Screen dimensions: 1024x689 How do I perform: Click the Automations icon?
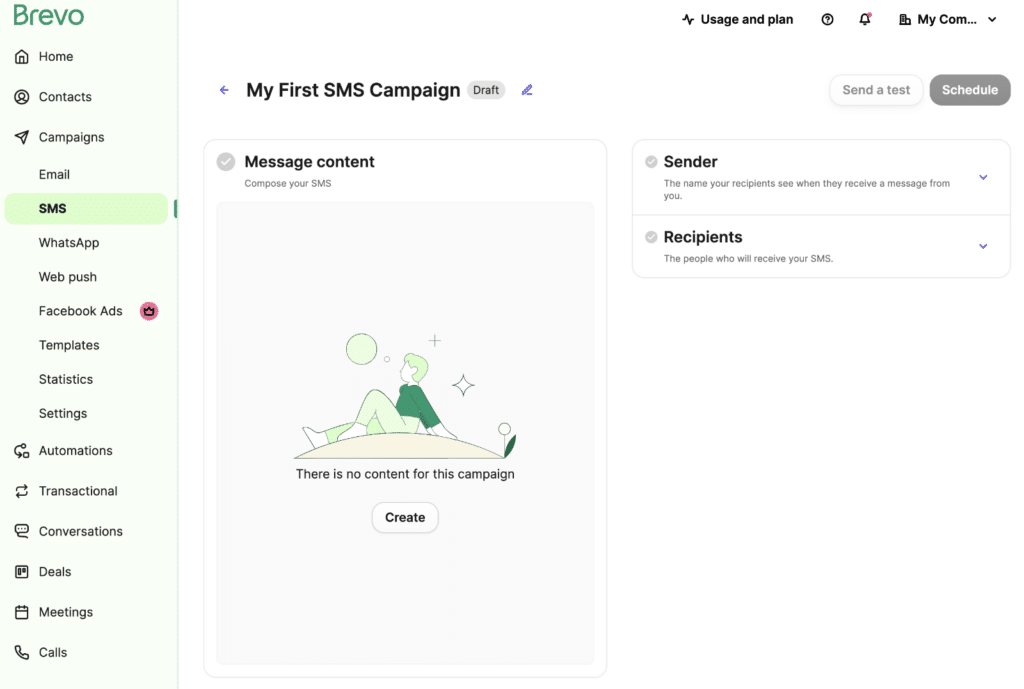tap(21, 451)
